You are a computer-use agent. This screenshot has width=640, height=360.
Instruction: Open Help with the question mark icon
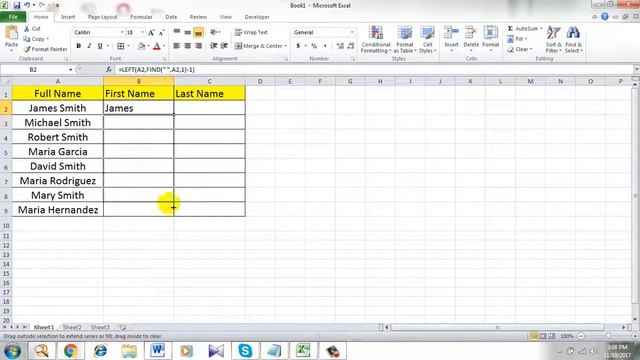(604, 17)
